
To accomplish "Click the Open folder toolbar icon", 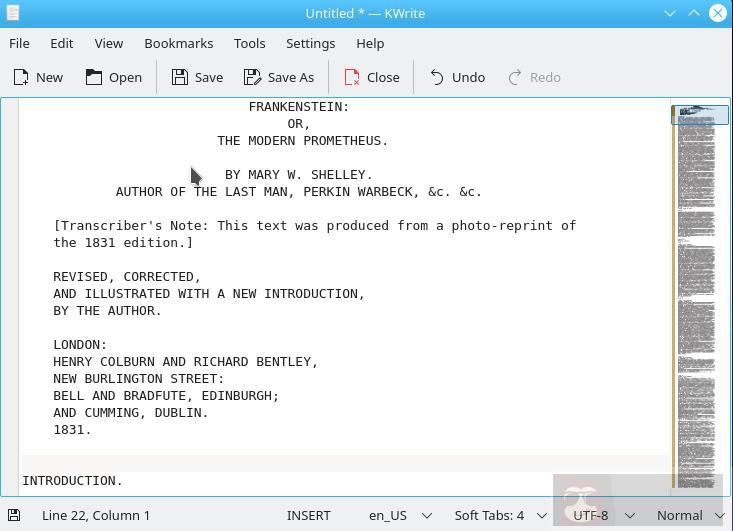I will 94,77.
